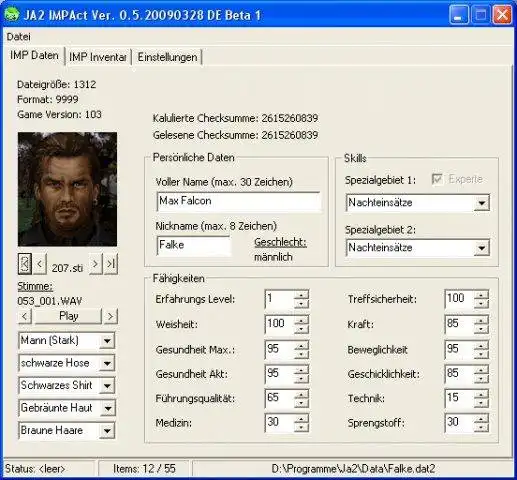This screenshot has width=517, height=480.
Task: Increase Medizin value
Action: pos(301,419)
